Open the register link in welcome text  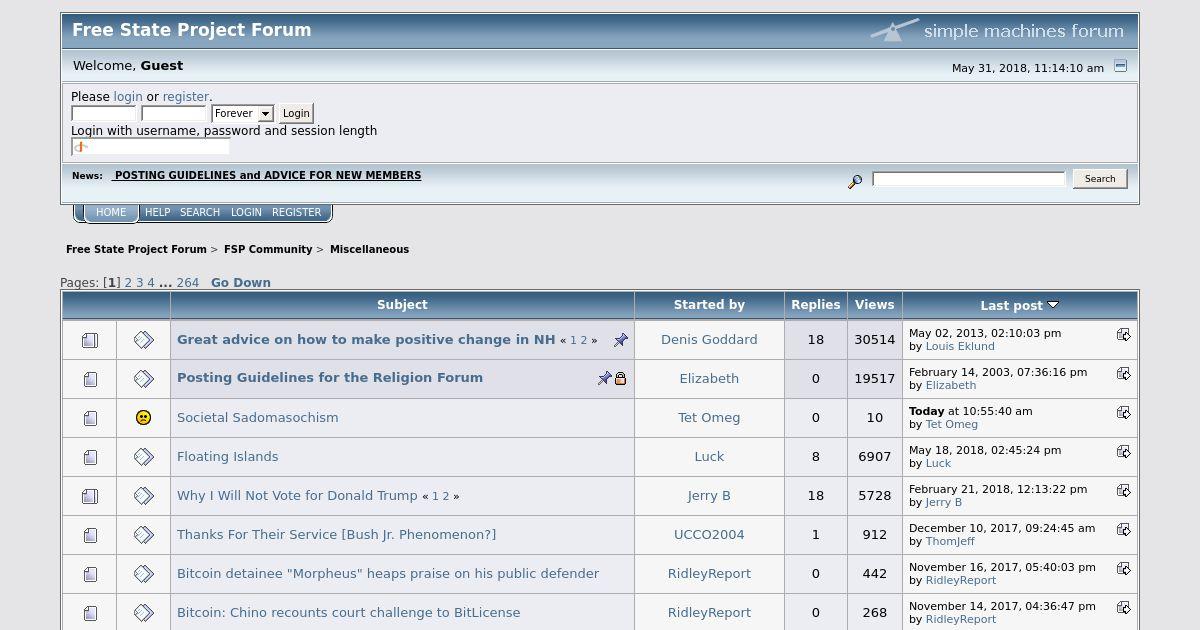tap(185, 97)
